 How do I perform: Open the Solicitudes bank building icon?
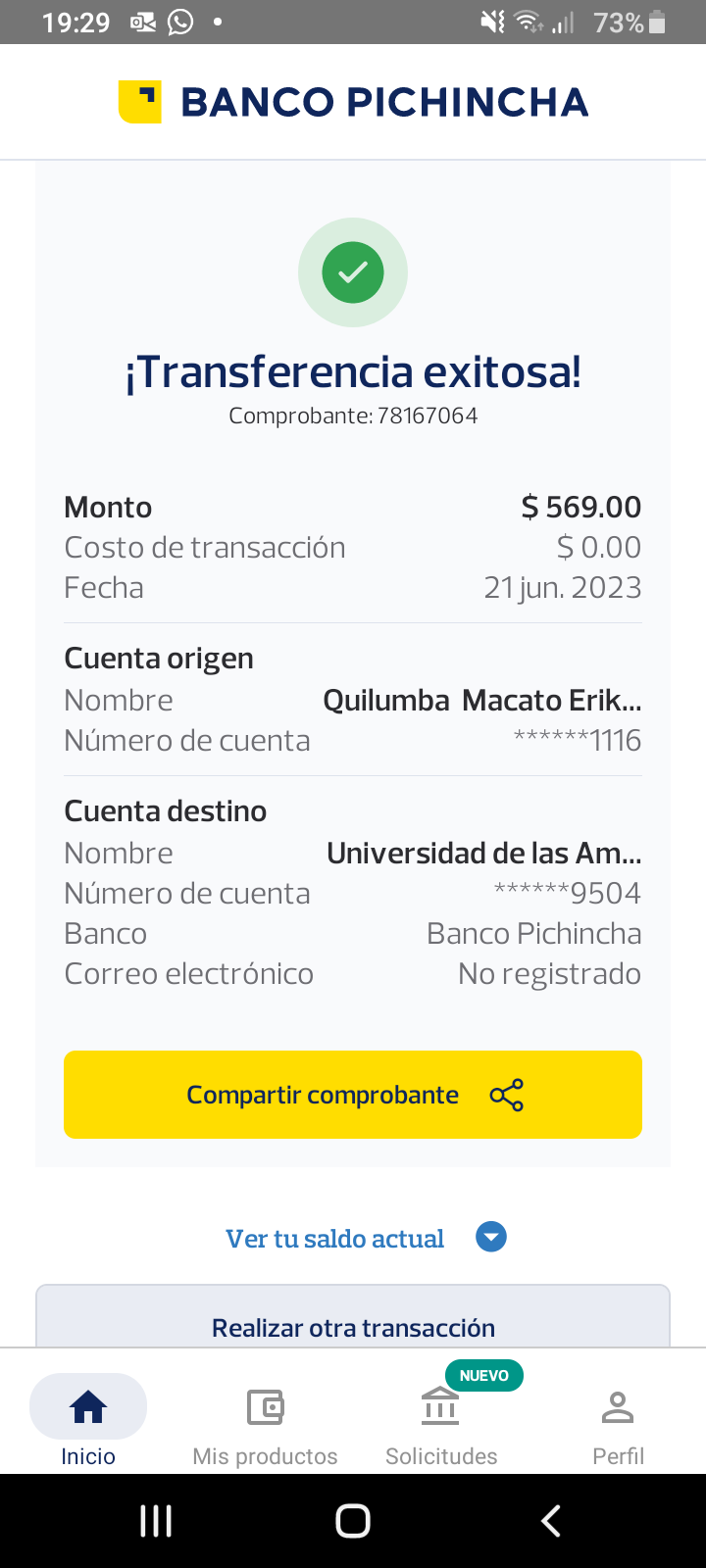tap(440, 1407)
